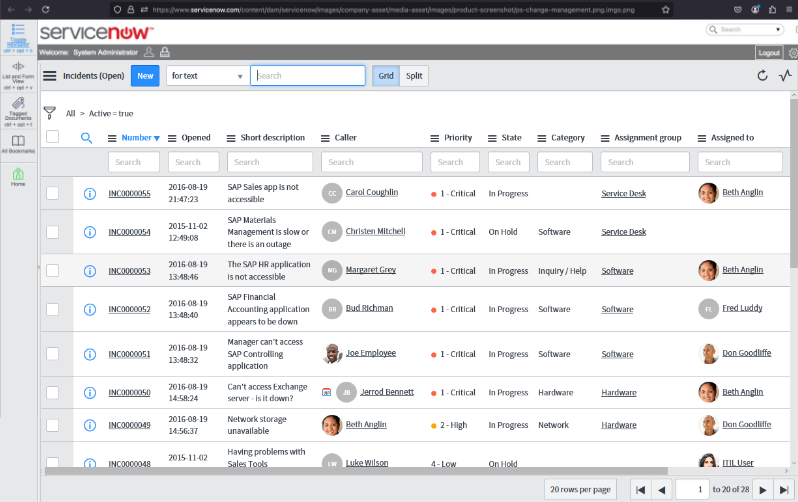Viewport: 798px width, 502px height.
Task: Open the Opened column options menu
Action: [x=172, y=138]
